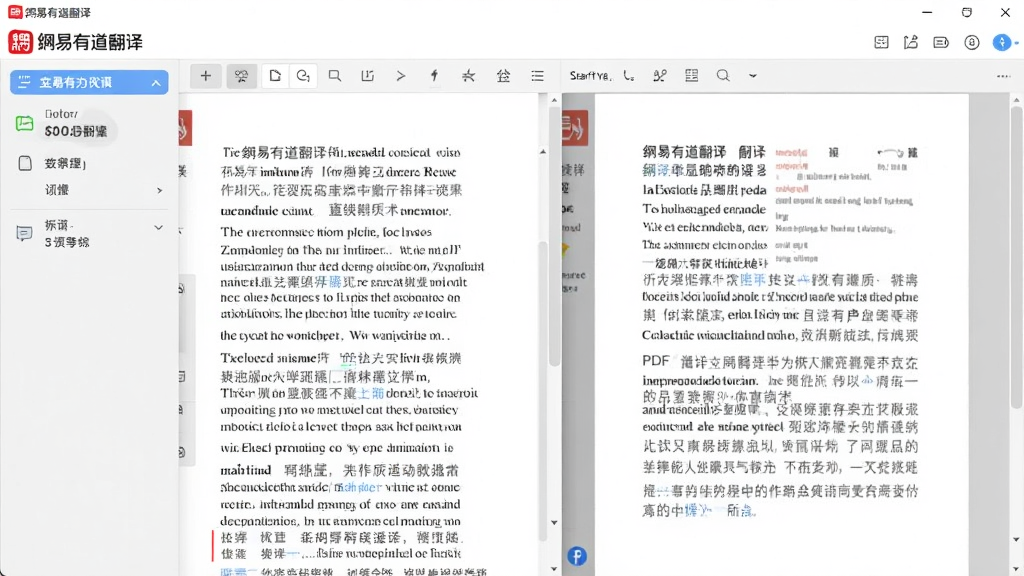Click the blank page document toolbar icon
Image resolution: width=1024 pixels, height=576 pixels.
[x=275, y=76]
